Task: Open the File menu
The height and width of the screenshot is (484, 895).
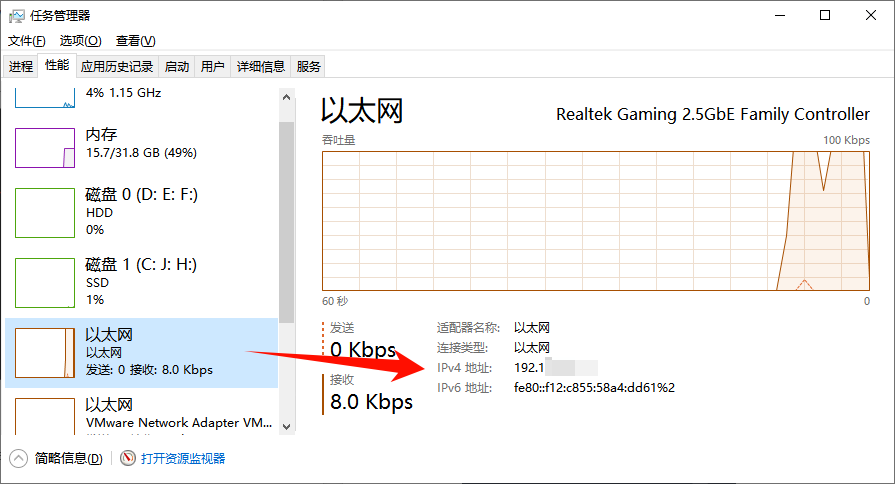Action: tap(27, 41)
